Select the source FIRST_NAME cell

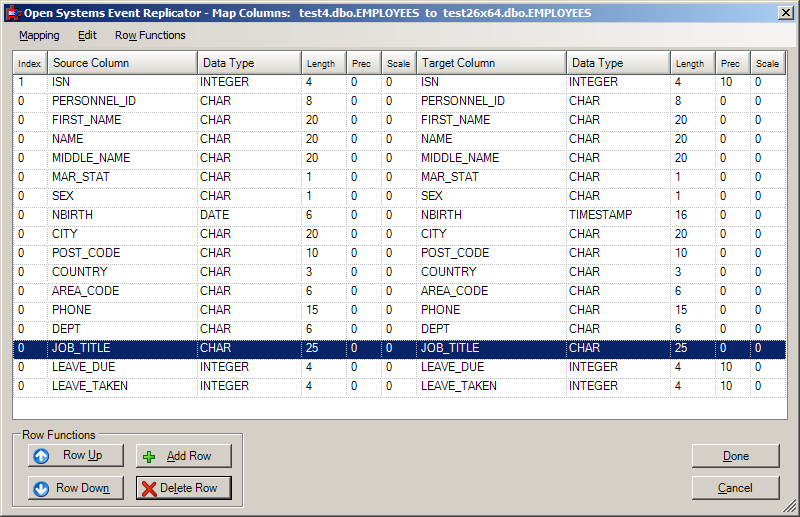tap(122, 120)
